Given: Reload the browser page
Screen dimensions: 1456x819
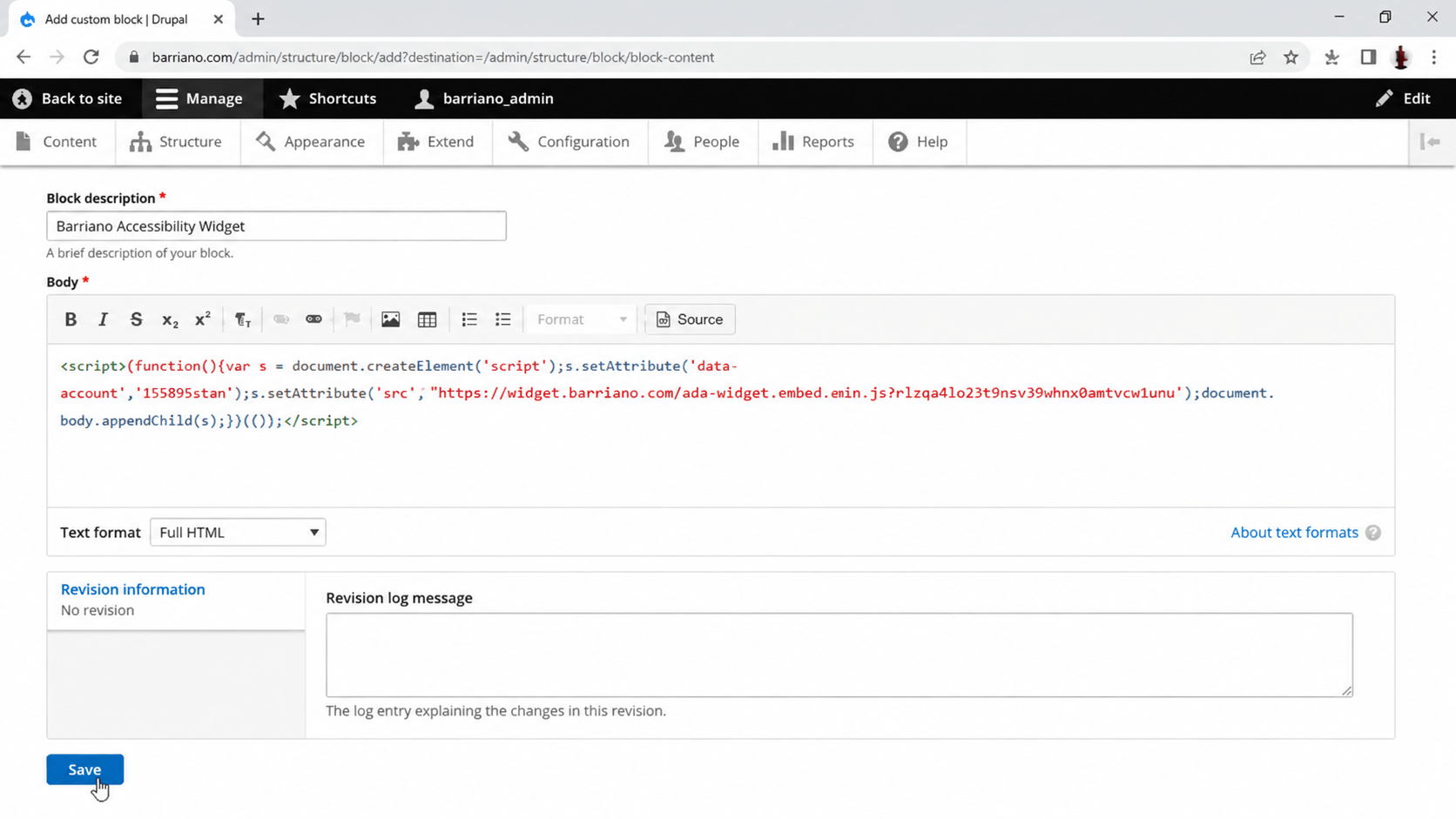Looking at the screenshot, I should 91,57.
